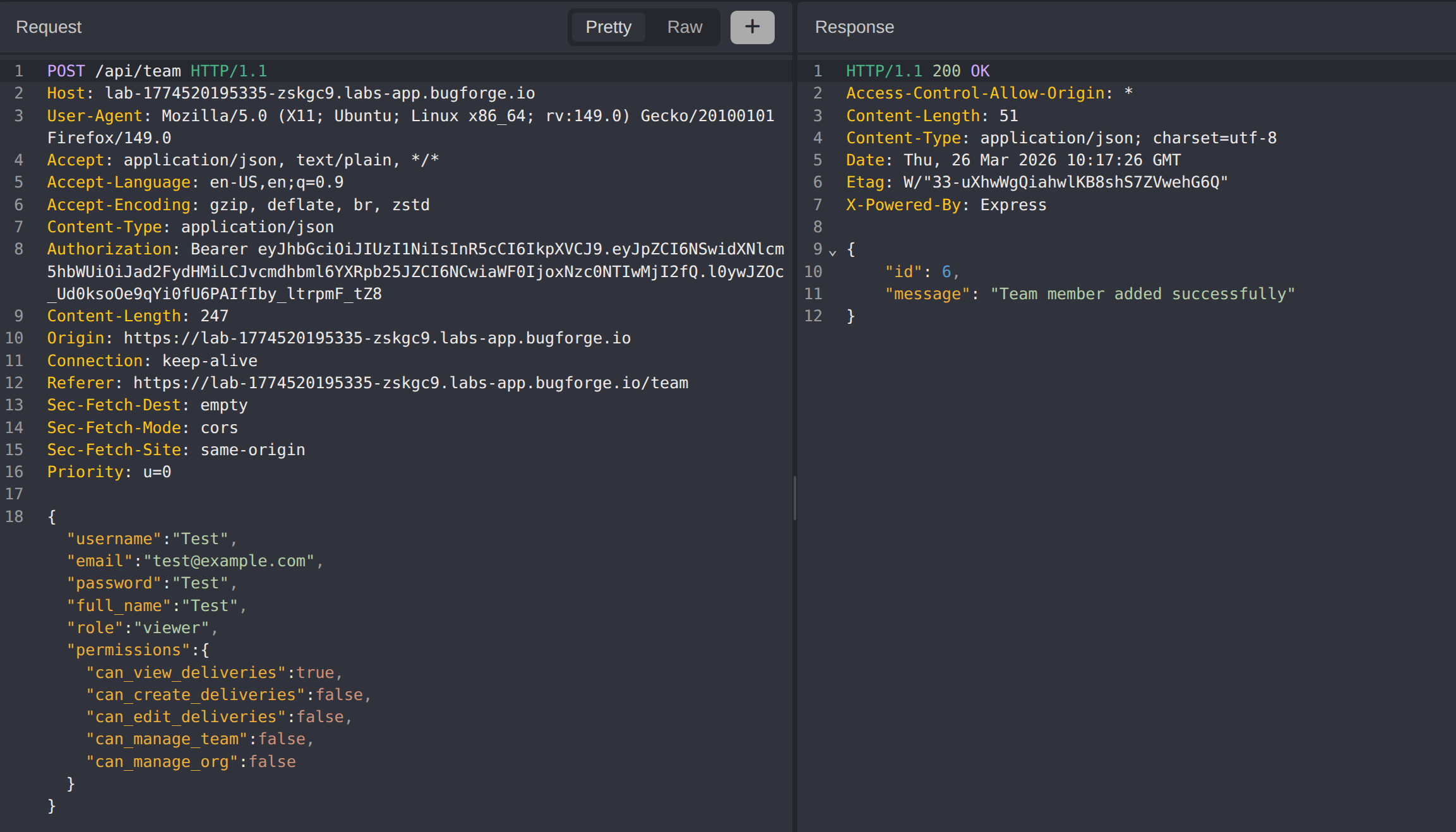Click the /api/team request path
This screenshot has height=832, width=1456.
pyautogui.click(x=138, y=71)
